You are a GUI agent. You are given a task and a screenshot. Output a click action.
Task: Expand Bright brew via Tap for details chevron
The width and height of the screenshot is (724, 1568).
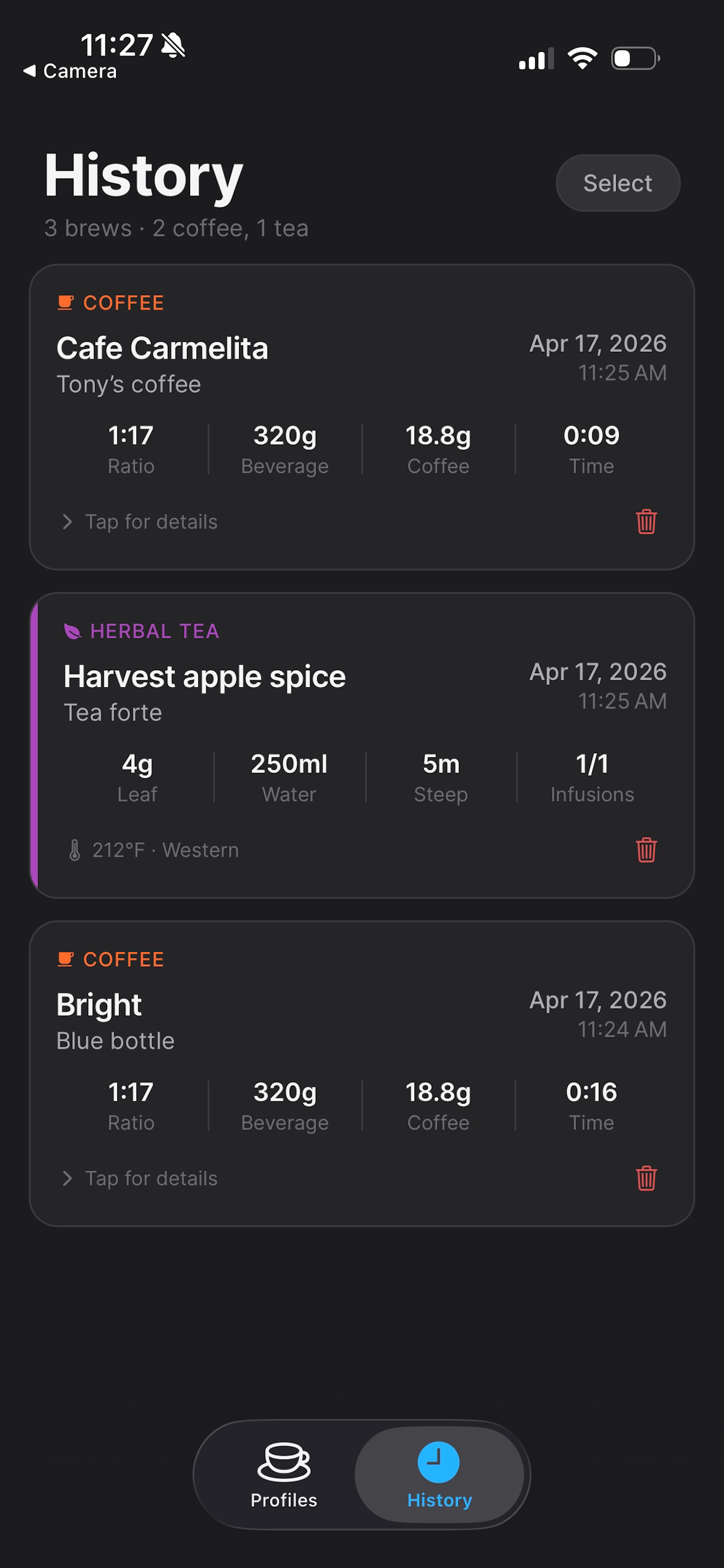[68, 1178]
